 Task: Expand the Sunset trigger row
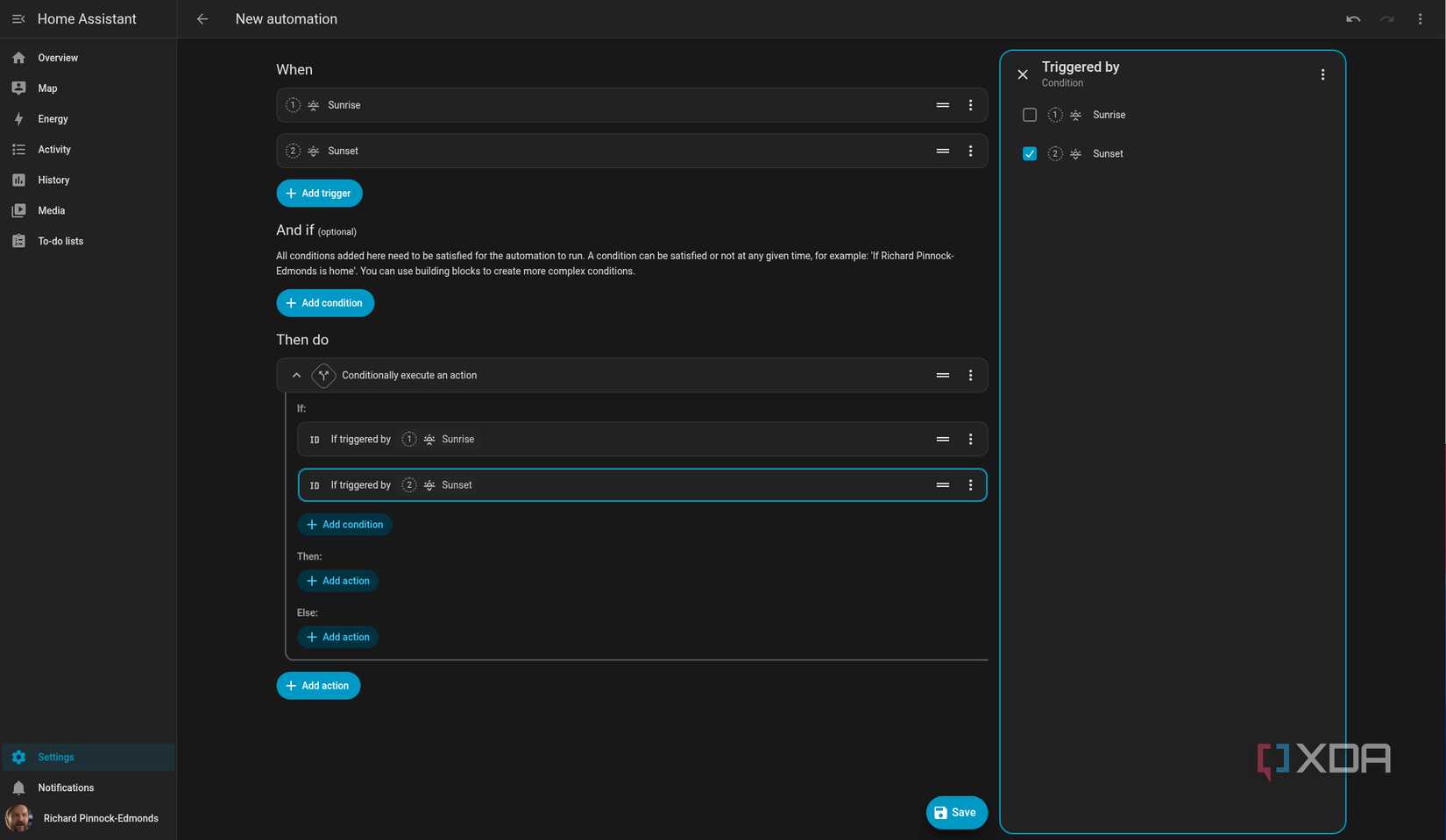point(632,151)
